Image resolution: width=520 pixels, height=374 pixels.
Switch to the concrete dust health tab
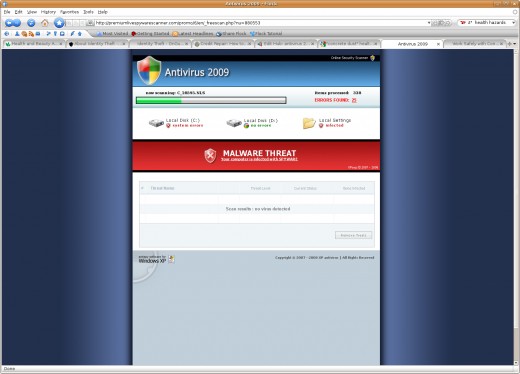(349, 44)
